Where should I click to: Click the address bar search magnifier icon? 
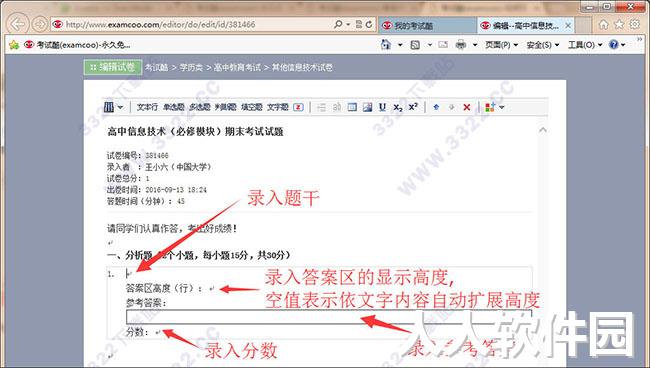tap(338, 24)
